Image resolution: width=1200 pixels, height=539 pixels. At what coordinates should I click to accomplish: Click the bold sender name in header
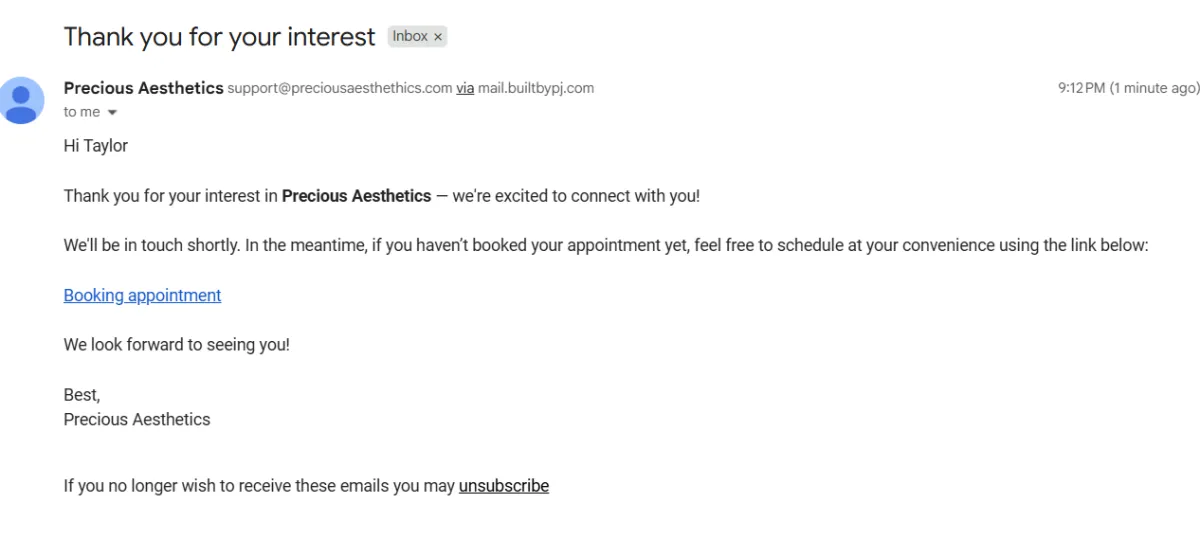tap(143, 88)
